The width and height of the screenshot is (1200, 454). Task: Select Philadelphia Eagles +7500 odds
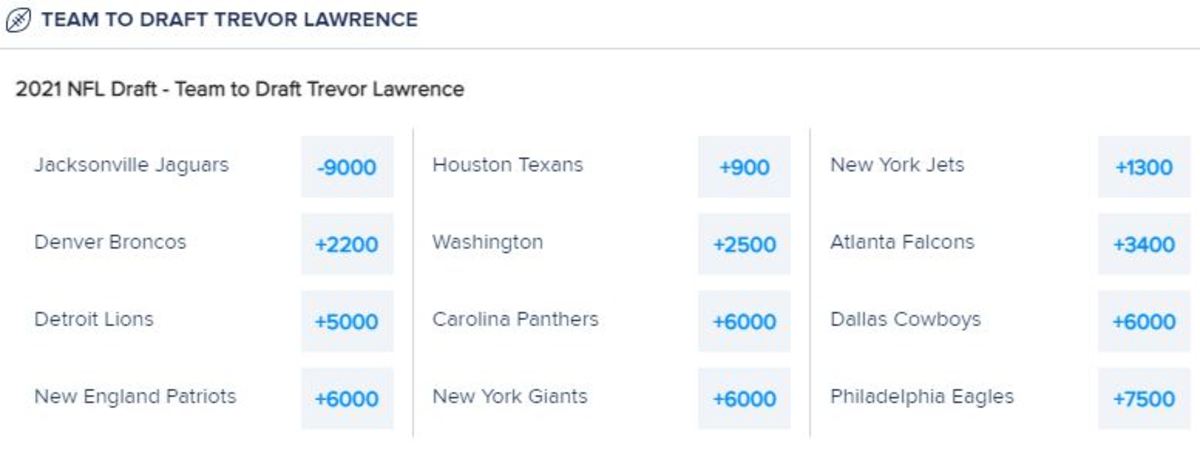pyautogui.click(x=1144, y=399)
